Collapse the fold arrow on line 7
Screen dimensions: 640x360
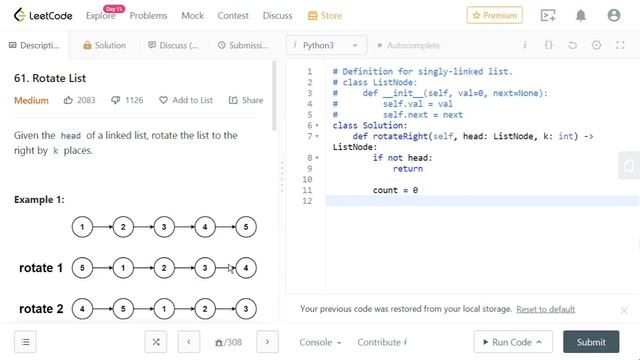317,136
